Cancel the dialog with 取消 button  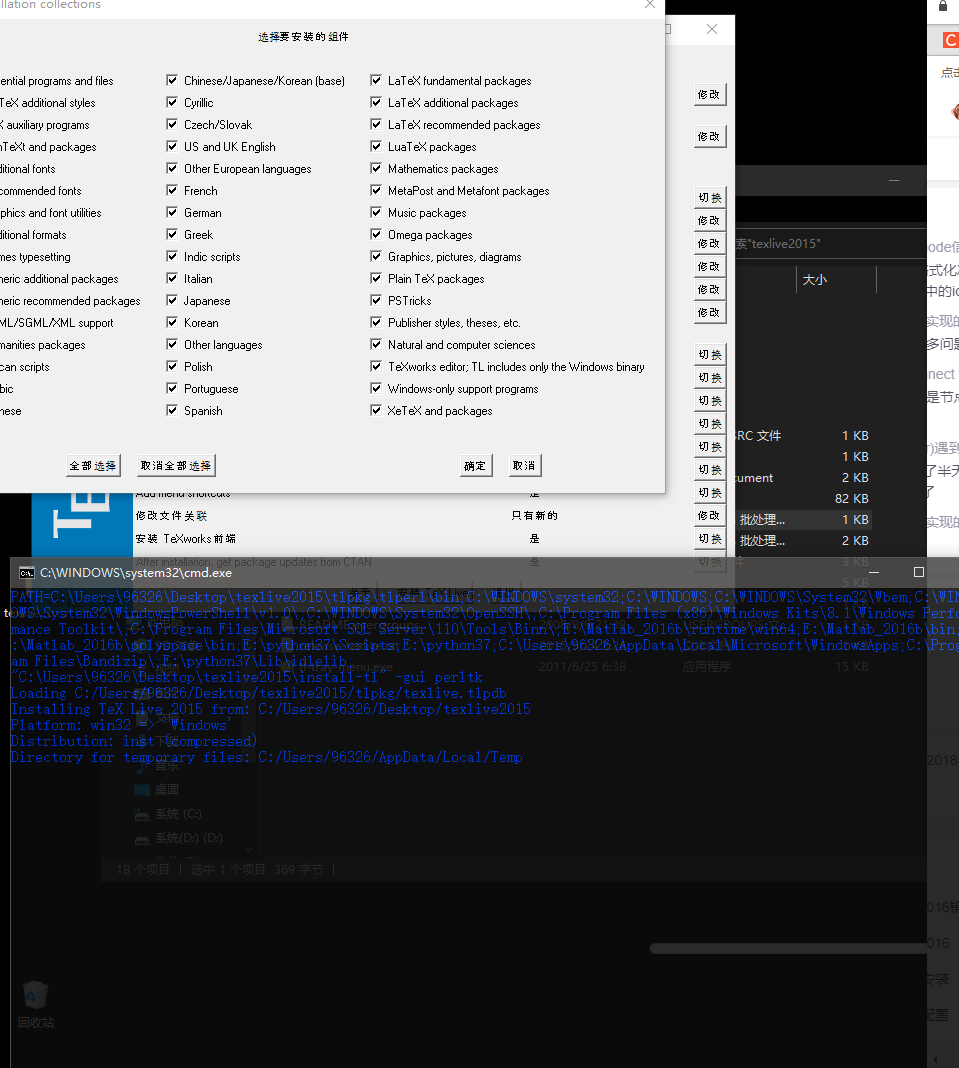point(524,466)
